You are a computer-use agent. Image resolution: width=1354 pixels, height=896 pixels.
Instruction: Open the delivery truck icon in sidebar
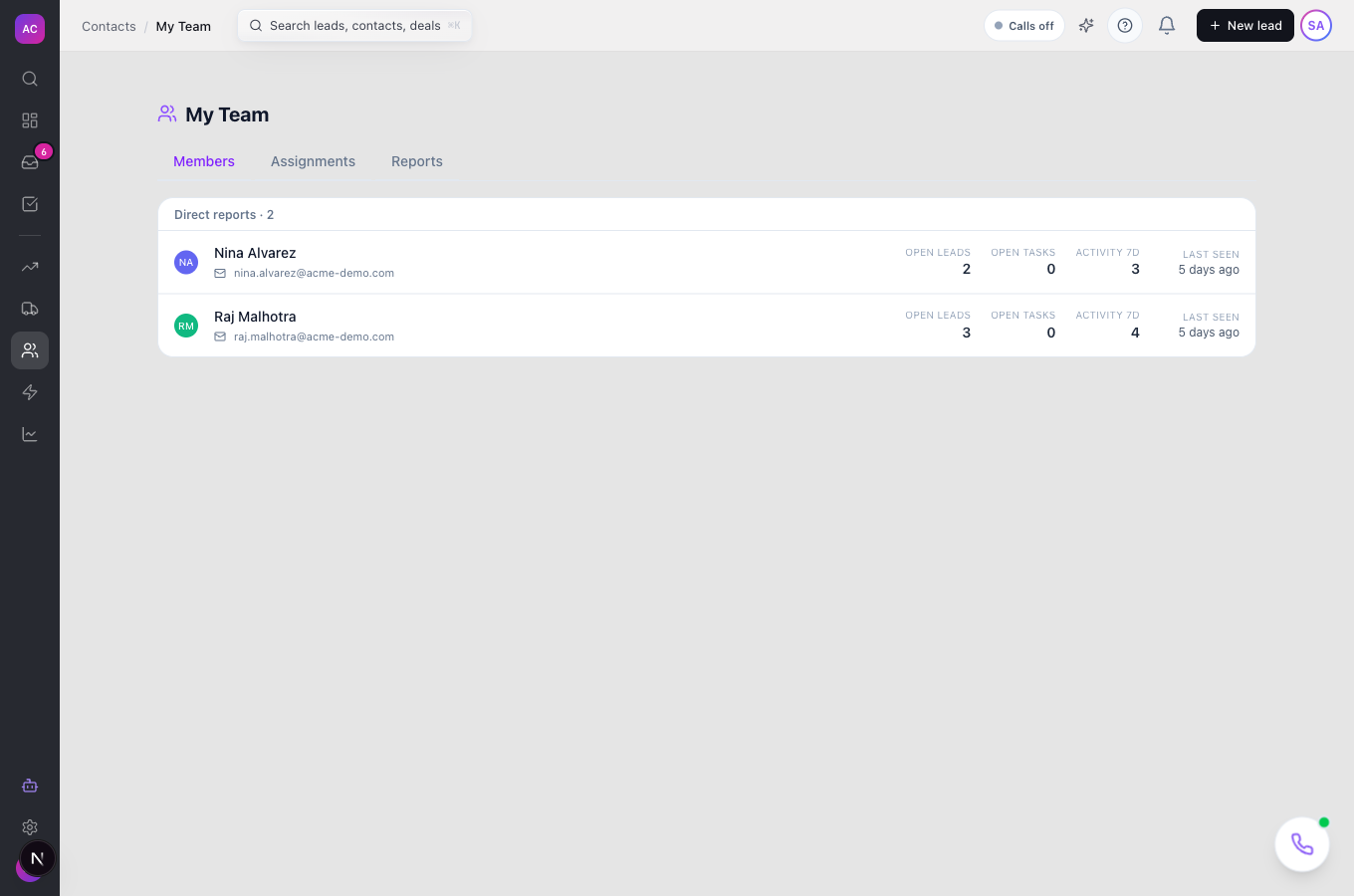30,309
